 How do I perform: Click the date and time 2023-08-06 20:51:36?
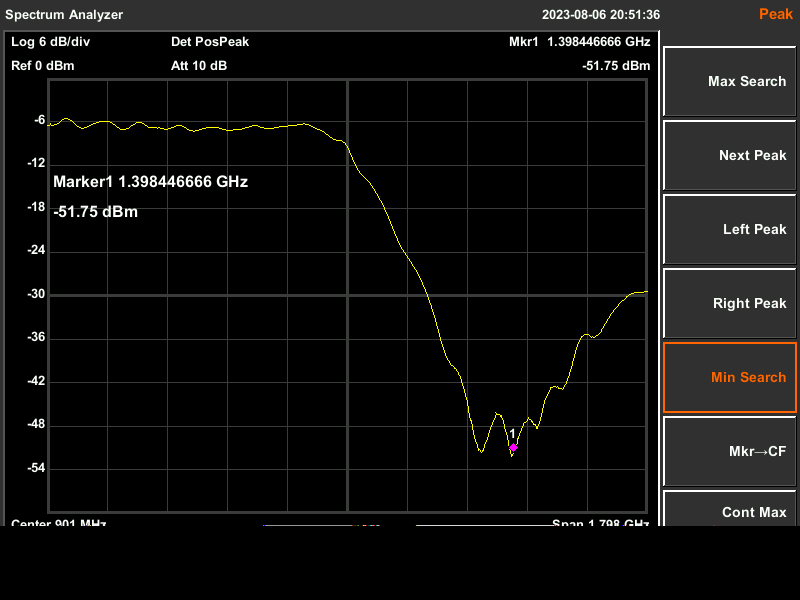601,15
